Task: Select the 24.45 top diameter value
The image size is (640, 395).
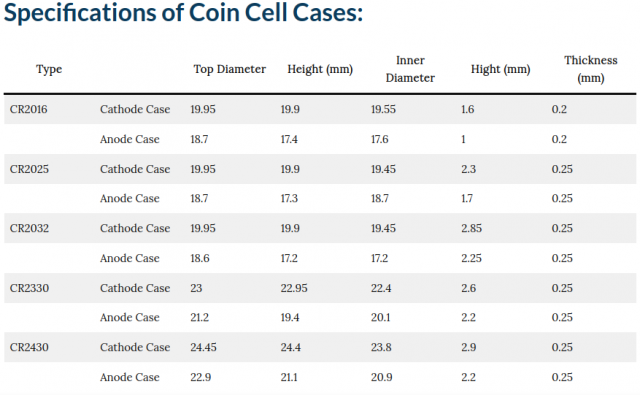Action: (203, 347)
